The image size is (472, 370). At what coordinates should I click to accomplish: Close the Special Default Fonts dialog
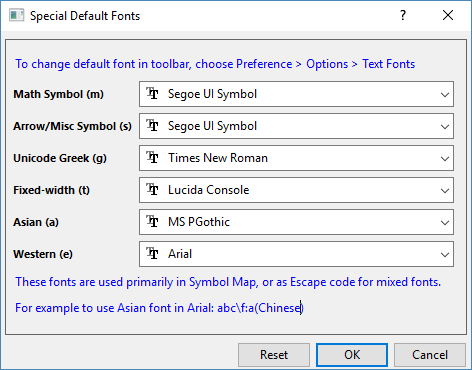pos(448,15)
